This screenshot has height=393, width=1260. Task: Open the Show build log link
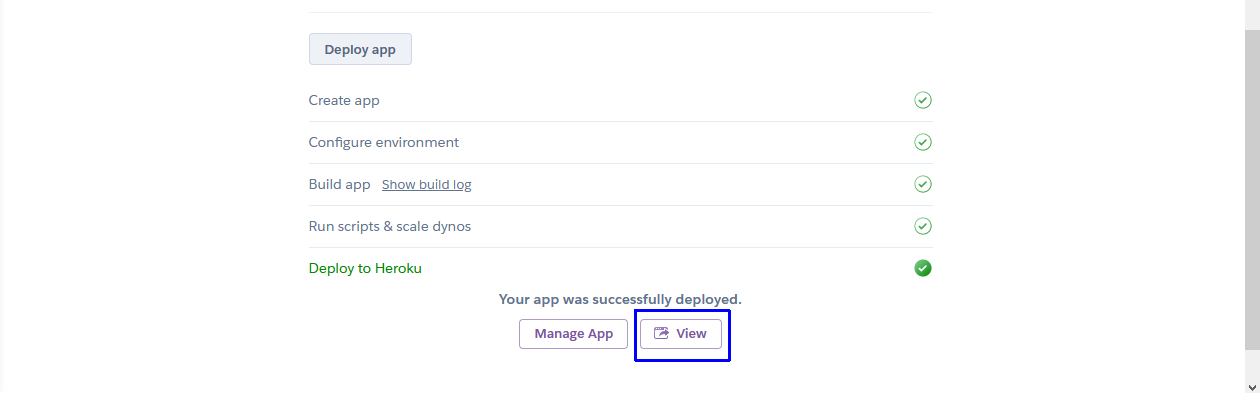pyautogui.click(x=426, y=184)
